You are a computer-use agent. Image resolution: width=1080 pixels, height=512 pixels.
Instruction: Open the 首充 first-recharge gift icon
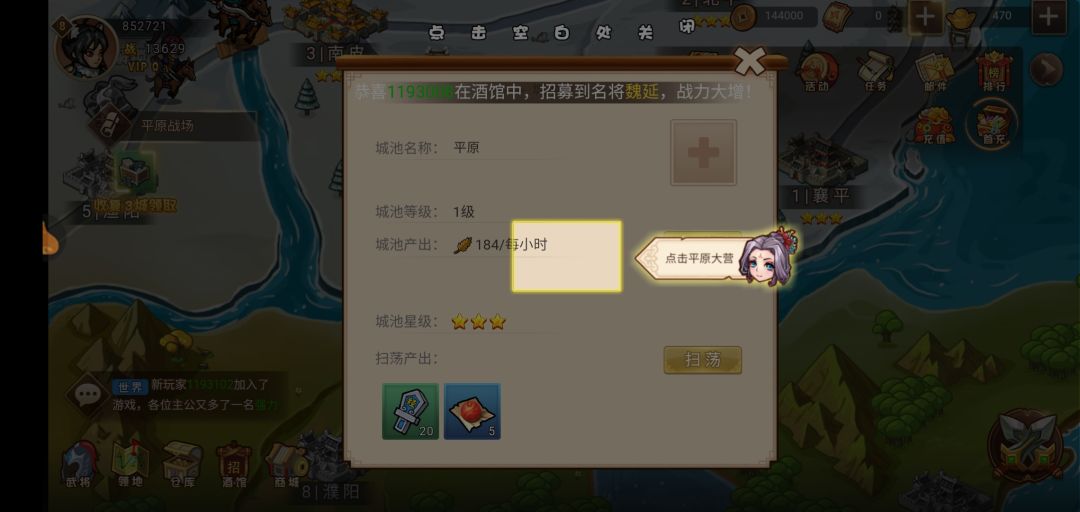point(992,125)
